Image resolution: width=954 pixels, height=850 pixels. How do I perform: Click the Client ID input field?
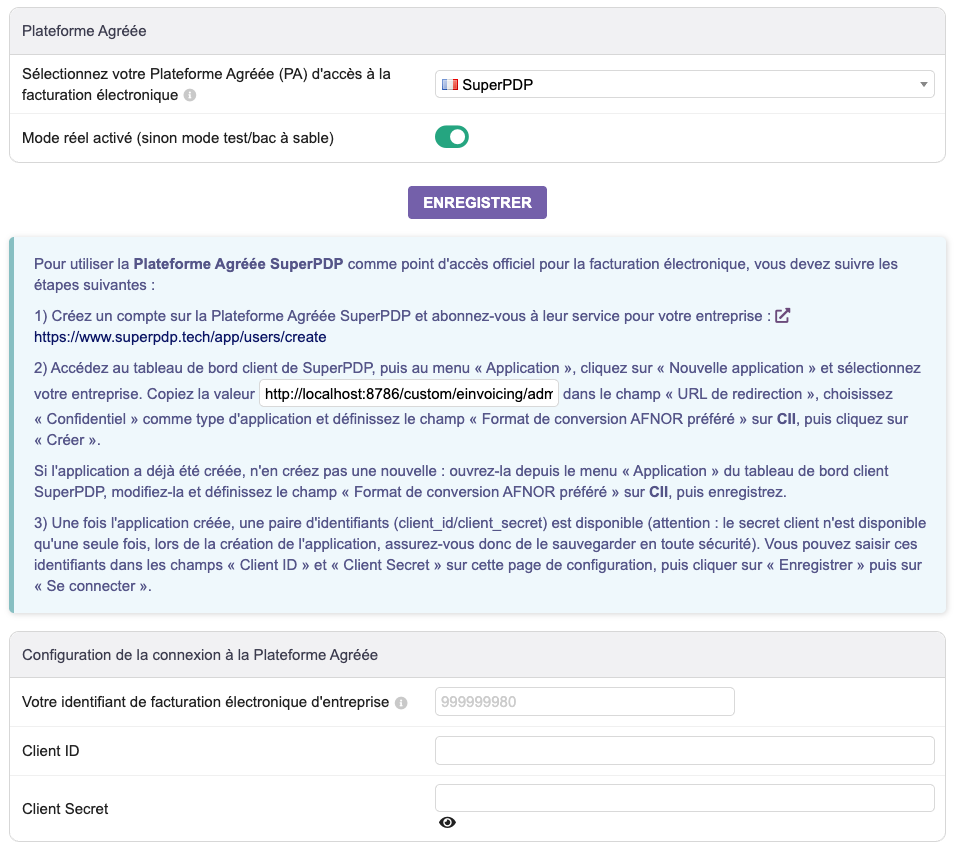tap(684, 750)
